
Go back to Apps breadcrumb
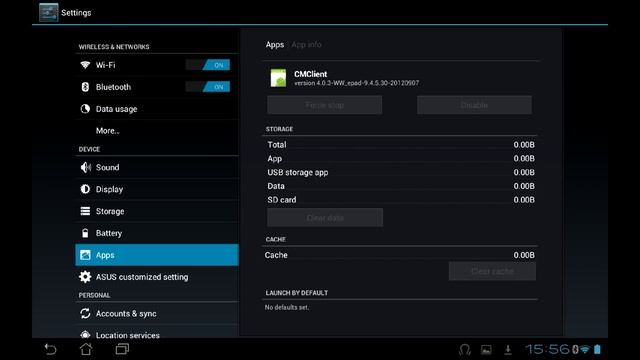click(x=275, y=44)
